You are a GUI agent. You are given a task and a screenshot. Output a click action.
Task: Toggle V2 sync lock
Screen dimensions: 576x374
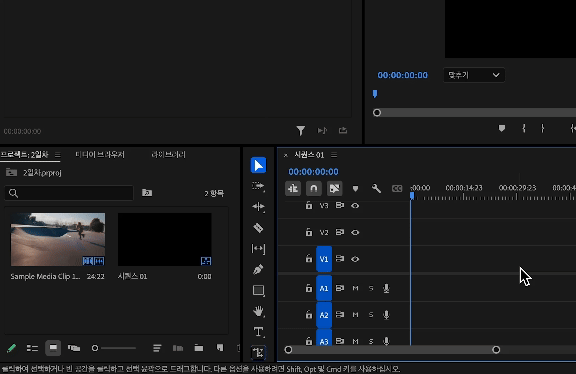coord(340,232)
